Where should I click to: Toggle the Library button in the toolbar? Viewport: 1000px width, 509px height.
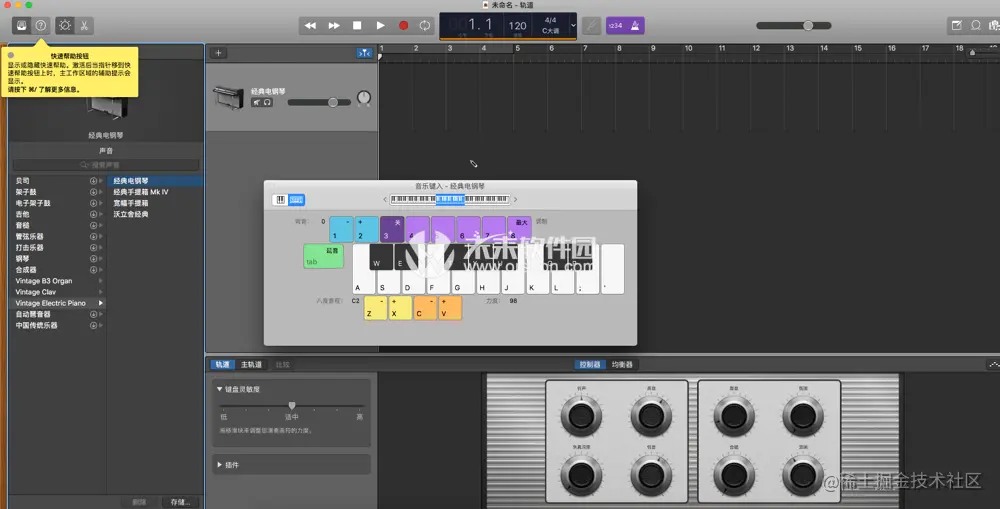click(x=22, y=26)
